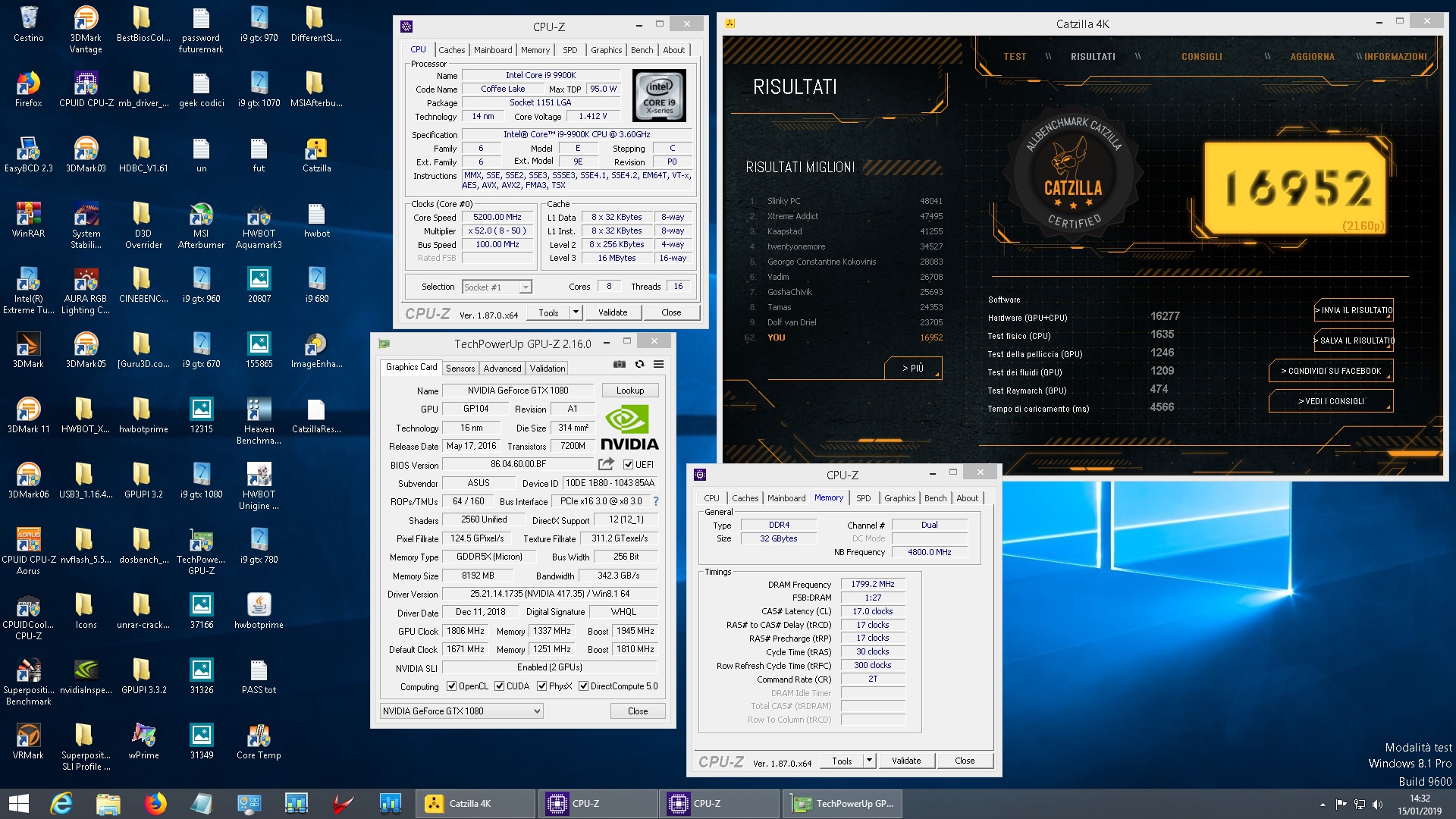The height and width of the screenshot is (819, 1456).
Task: Open the Intel Extreme Tuning desktop icon
Action: [28, 291]
